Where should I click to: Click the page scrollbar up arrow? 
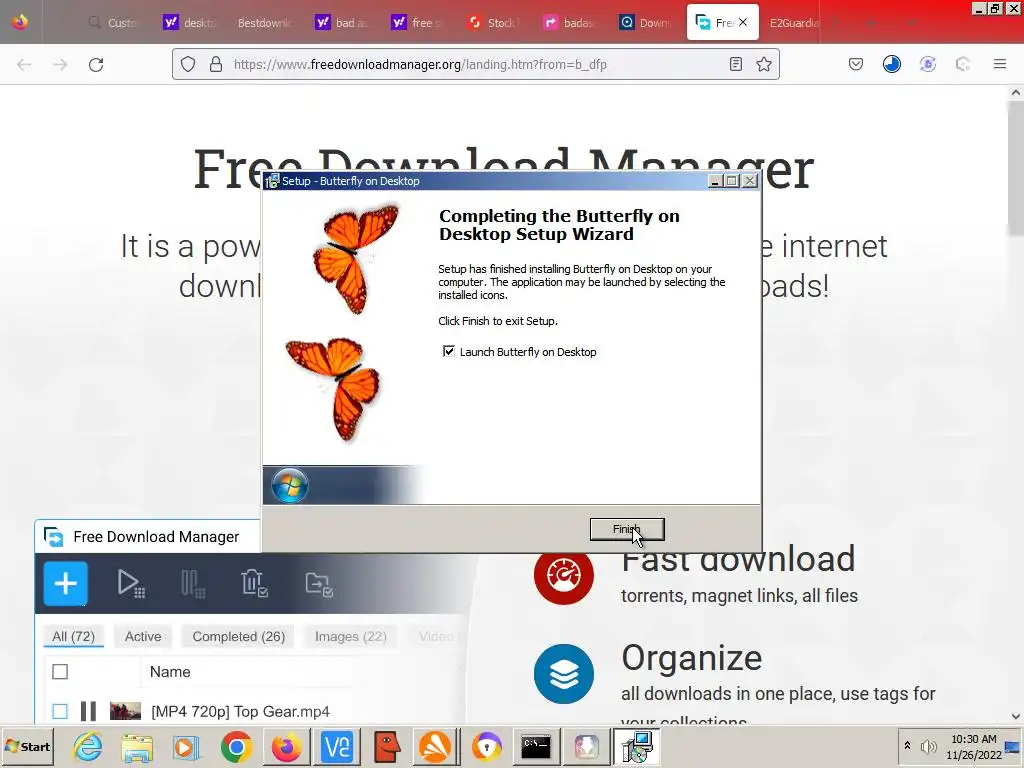[1016, 93]
